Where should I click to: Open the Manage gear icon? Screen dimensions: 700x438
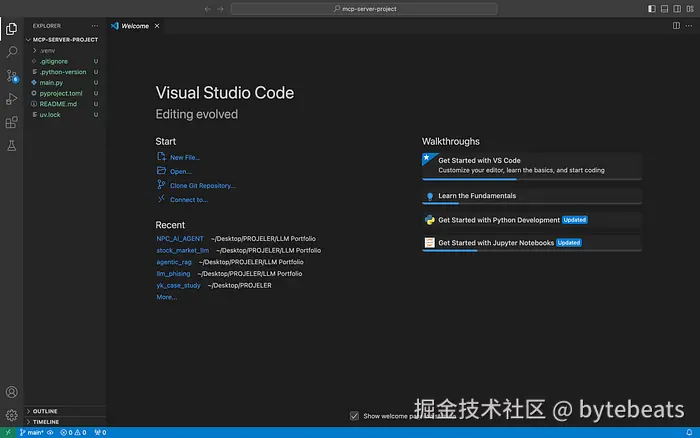tap(12, 415)
